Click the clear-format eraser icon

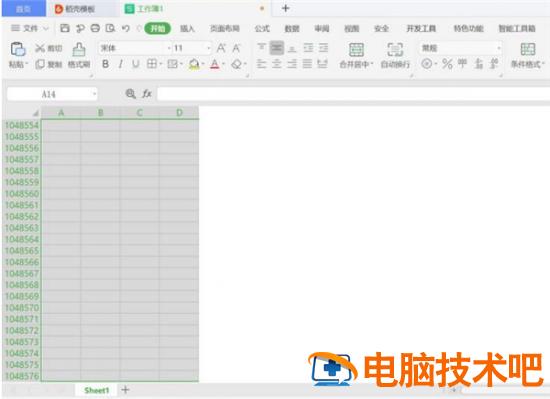237,64
